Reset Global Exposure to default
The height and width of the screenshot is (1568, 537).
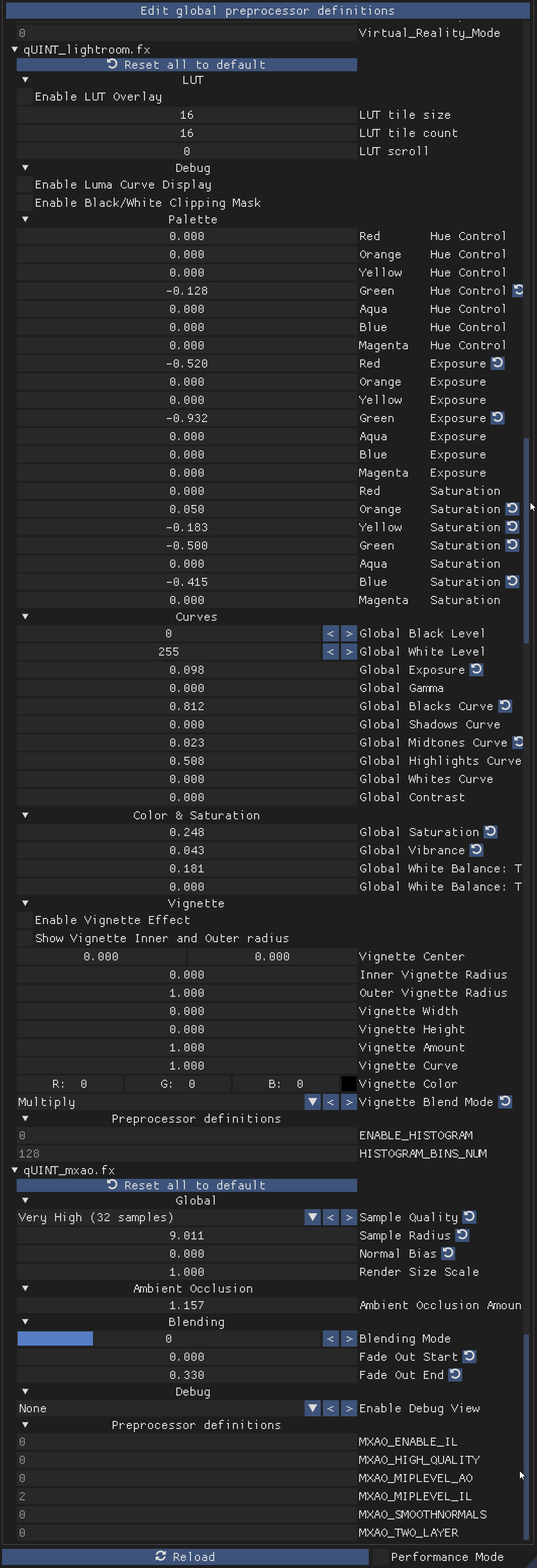pos(476,670)
